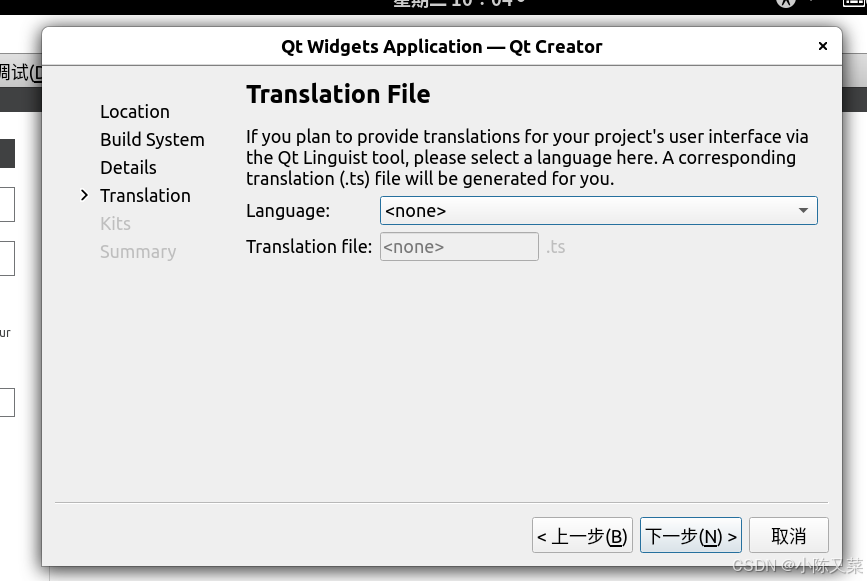Click the 下一步(N) next button
The height and width of the screenshot is (581, 867).
(690, 536)
